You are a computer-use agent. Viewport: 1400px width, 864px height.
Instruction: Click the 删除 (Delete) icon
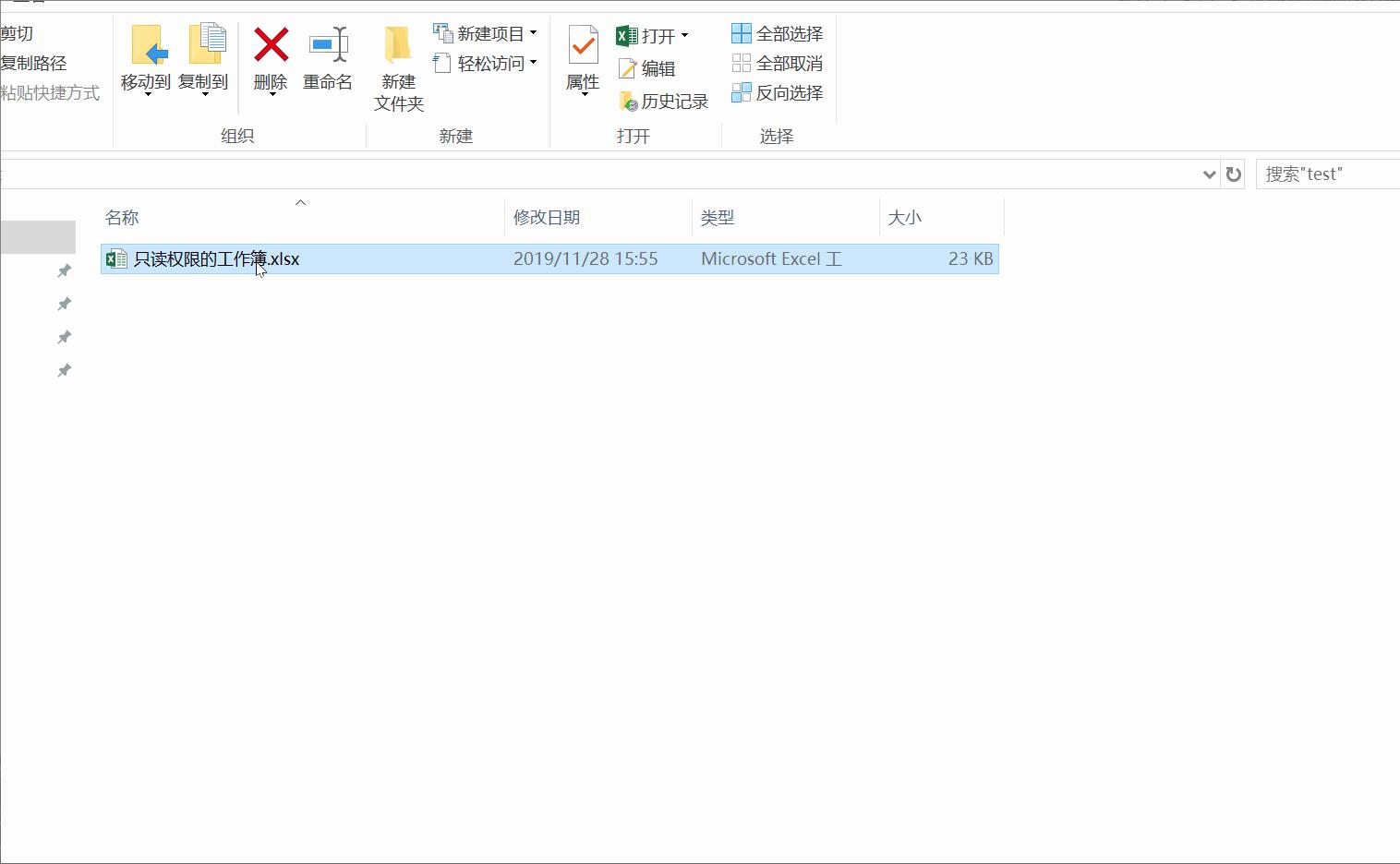(x=270, y=60)
